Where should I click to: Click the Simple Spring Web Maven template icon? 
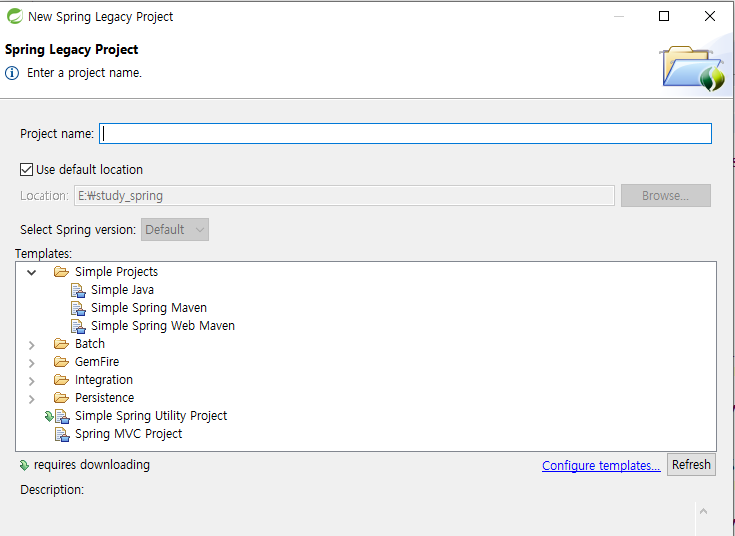click(x=78, y=326)
